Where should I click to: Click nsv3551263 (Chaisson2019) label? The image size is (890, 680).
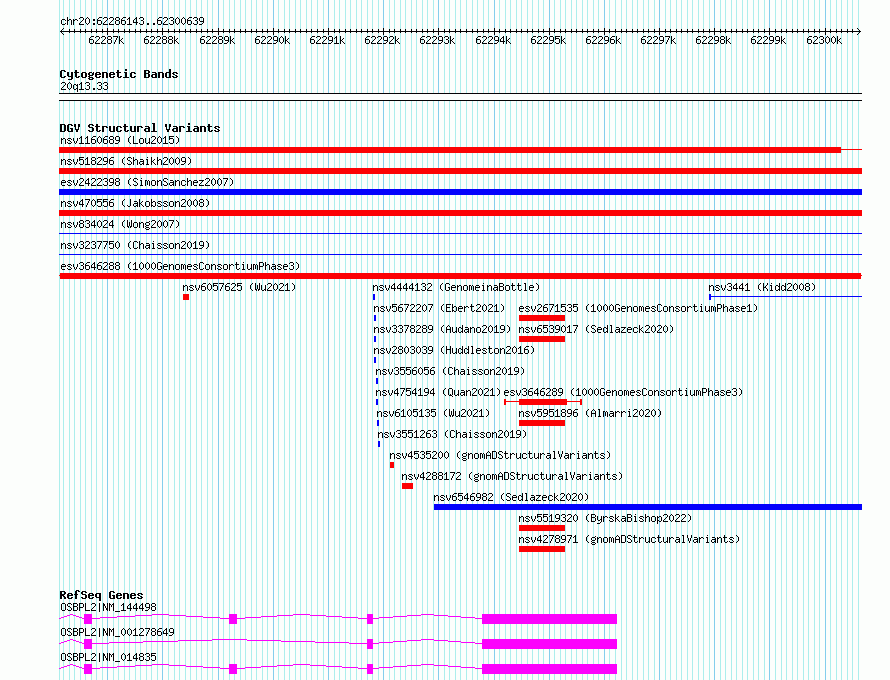[452, 434]
